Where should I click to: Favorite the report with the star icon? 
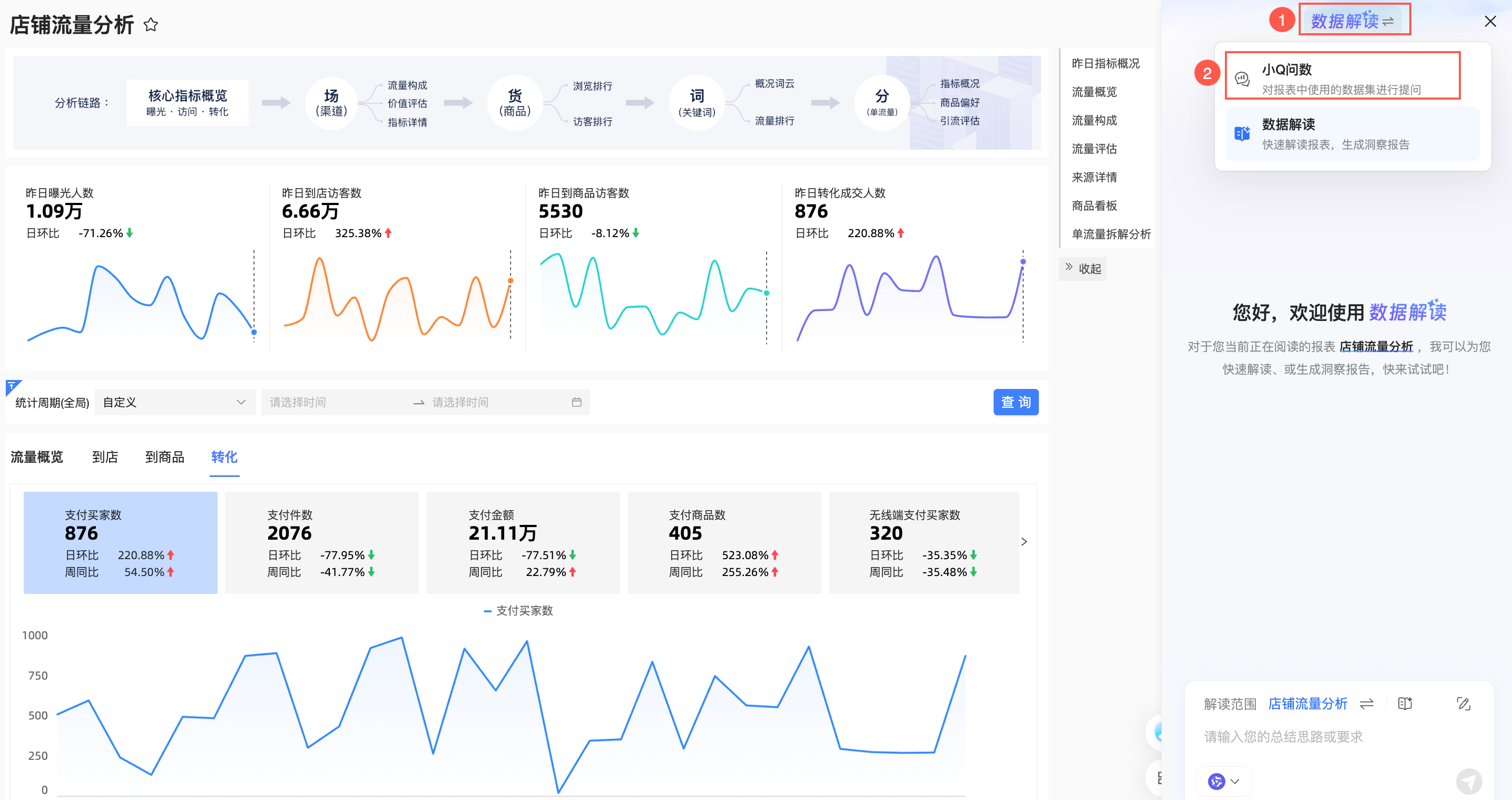coord(151,25)
